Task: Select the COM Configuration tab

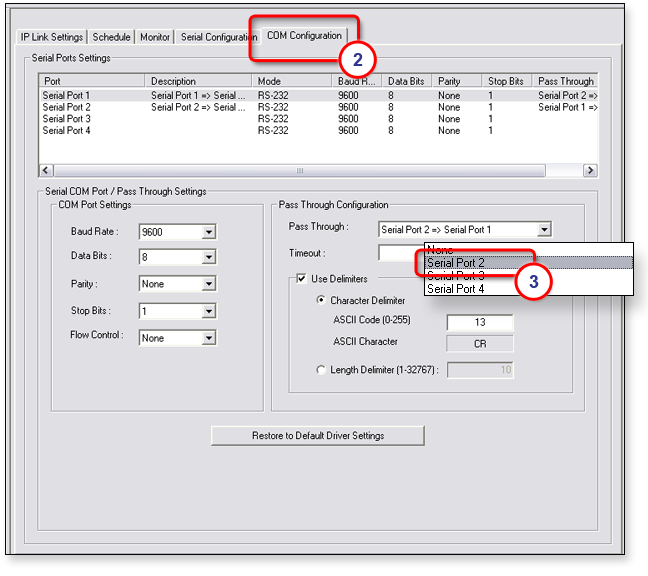Action: (x=304, y=35)
